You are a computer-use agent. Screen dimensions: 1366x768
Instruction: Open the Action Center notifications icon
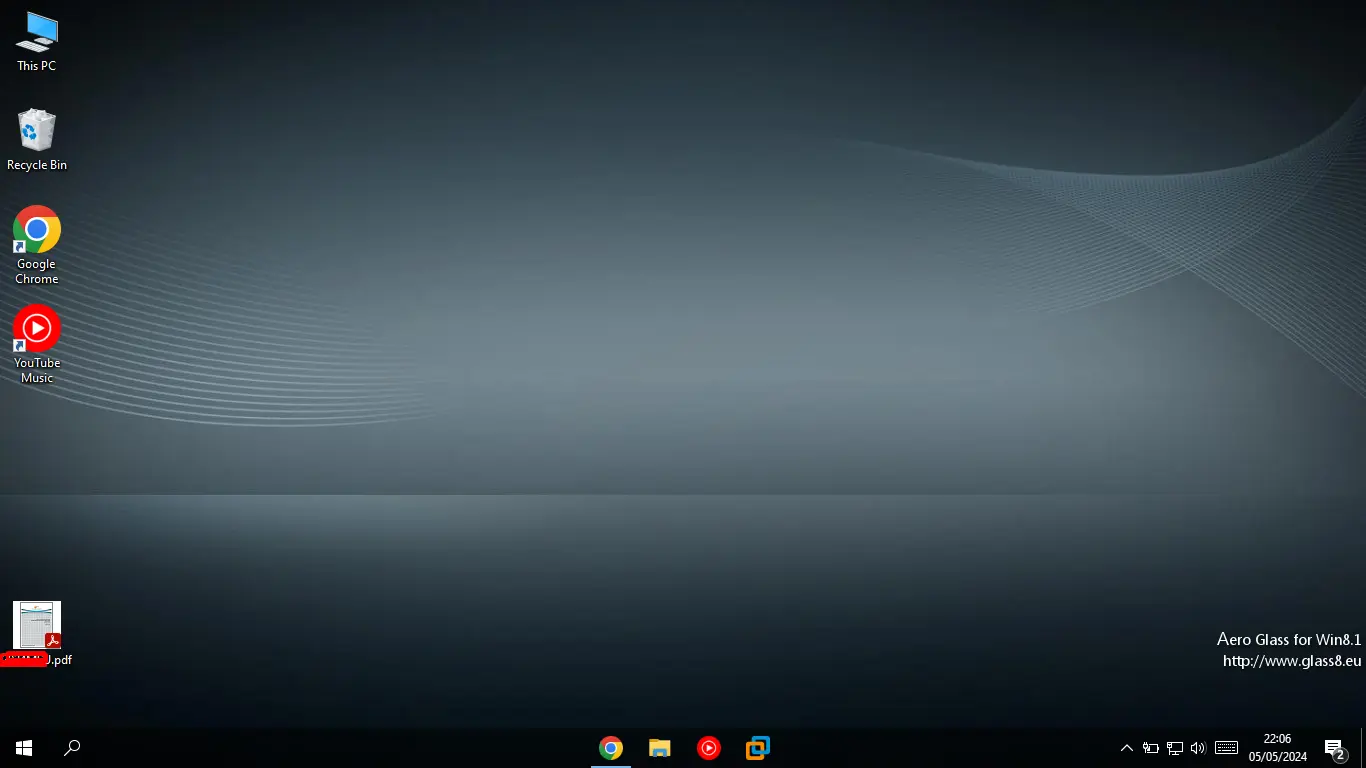pyautogui.click(x=1335, y=748)
